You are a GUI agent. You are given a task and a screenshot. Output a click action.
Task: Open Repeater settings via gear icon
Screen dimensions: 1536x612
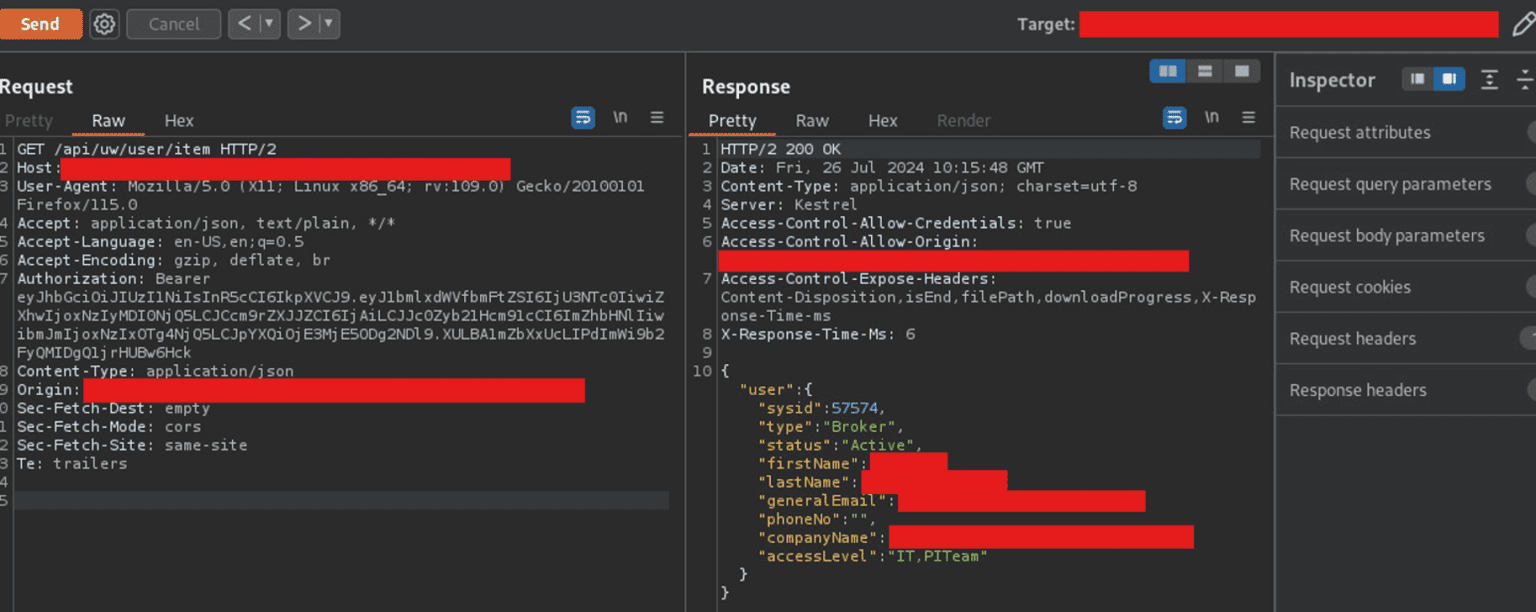[103, 24]
